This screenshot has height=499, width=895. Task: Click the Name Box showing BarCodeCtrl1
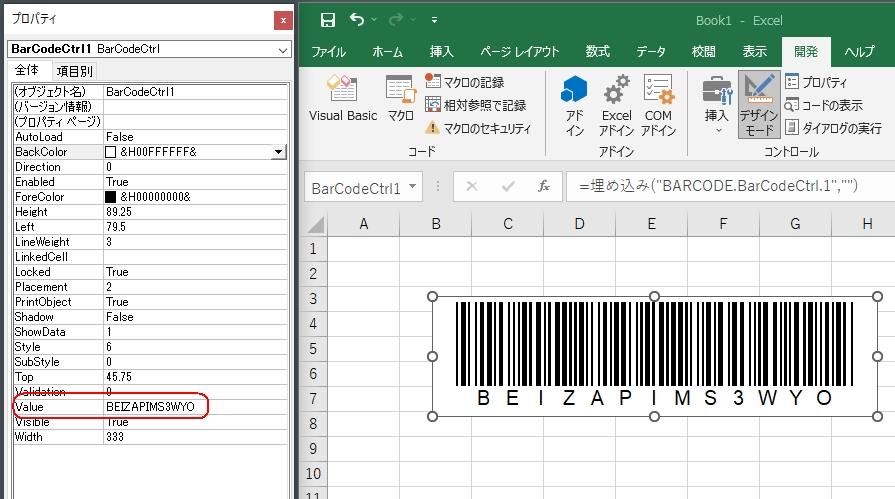(356, 188)
